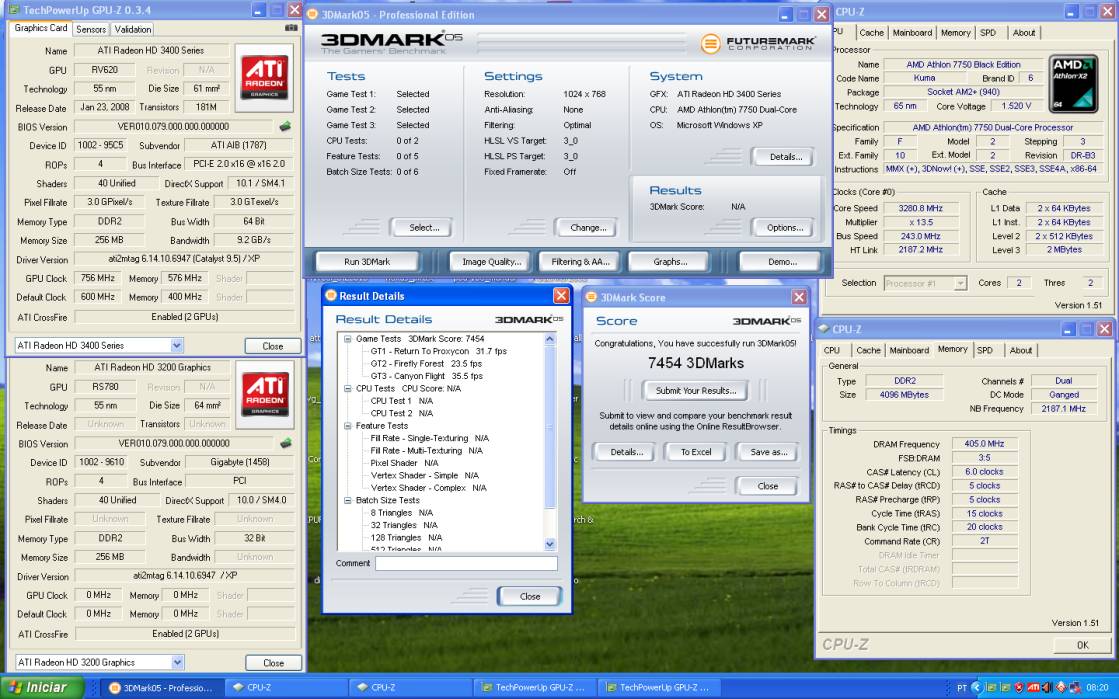Click the GPU-Z title bar app icon
The width and height of the screenshot is (1119, 699).
(x=14, y=10)
